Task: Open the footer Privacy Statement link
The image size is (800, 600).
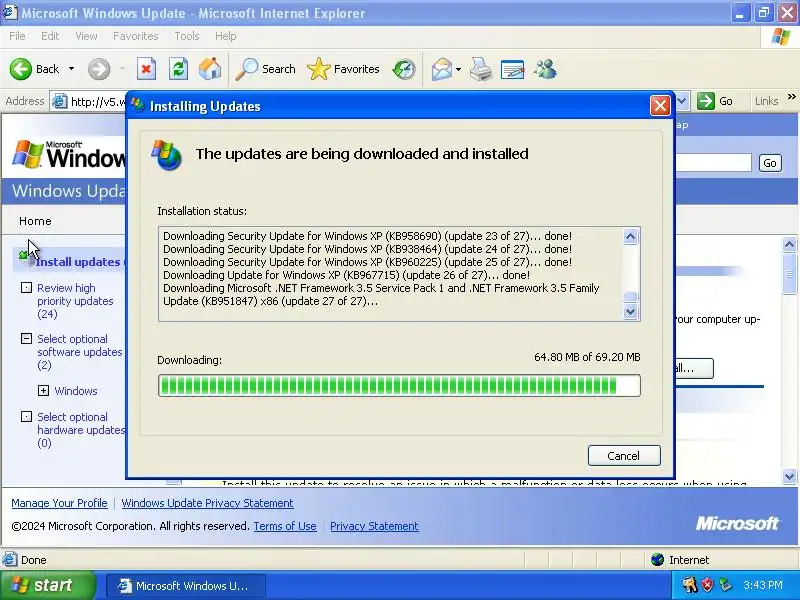Action: (x=374, y=526)
